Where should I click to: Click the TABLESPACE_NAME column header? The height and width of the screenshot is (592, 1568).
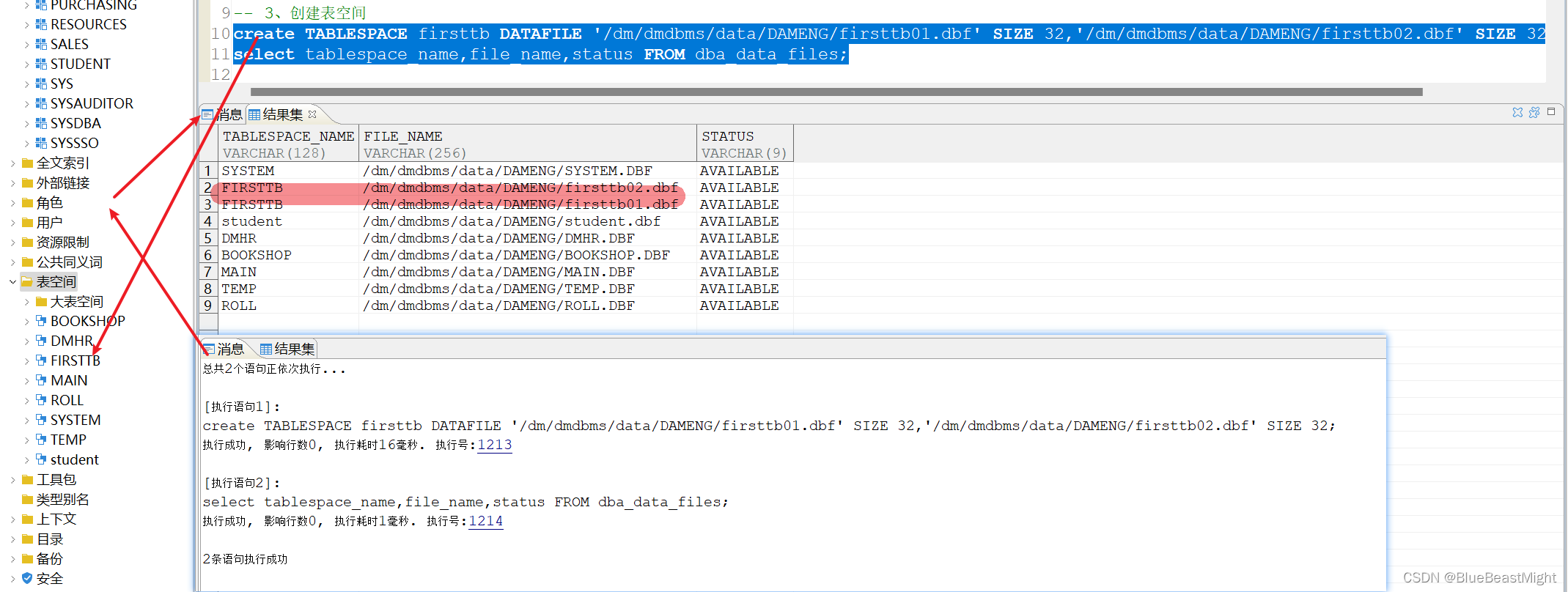coord(289,144)
